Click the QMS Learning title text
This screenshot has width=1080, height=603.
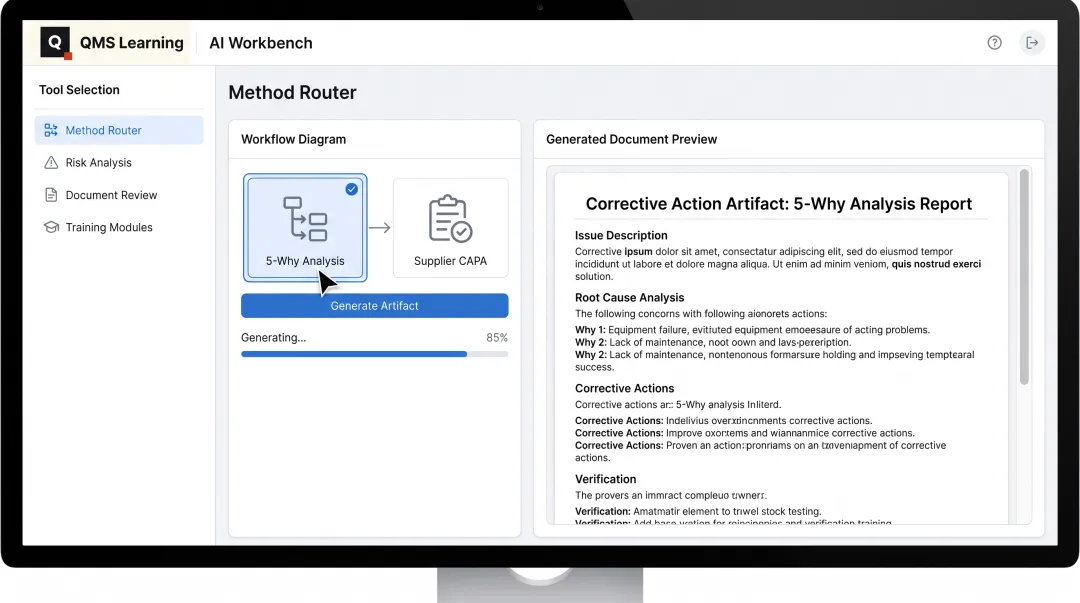pyautogui.click(x=132, y=43)
